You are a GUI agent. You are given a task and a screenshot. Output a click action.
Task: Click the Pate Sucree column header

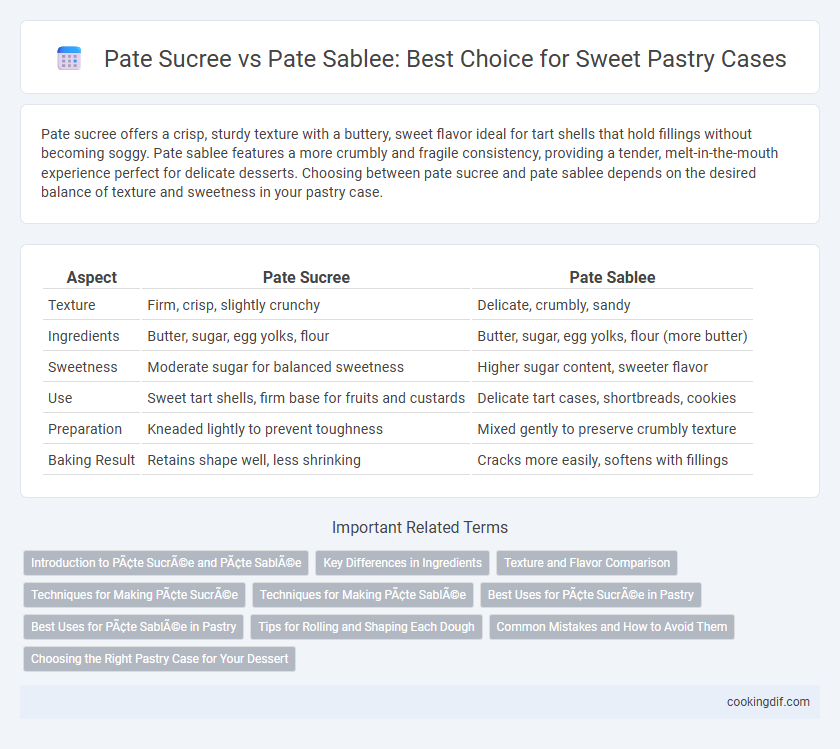(306, 277)
